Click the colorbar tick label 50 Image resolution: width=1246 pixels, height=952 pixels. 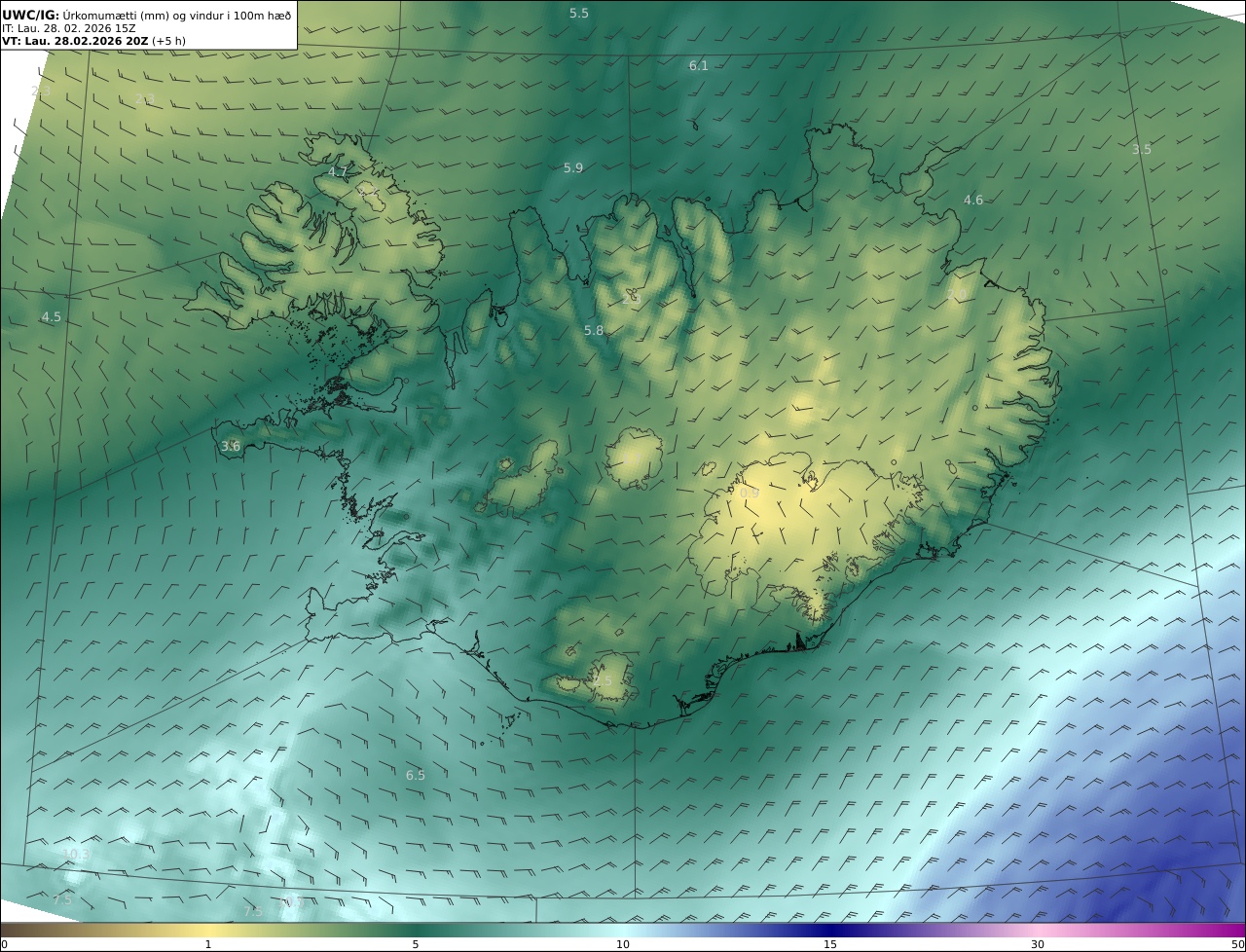[1237, 944]
